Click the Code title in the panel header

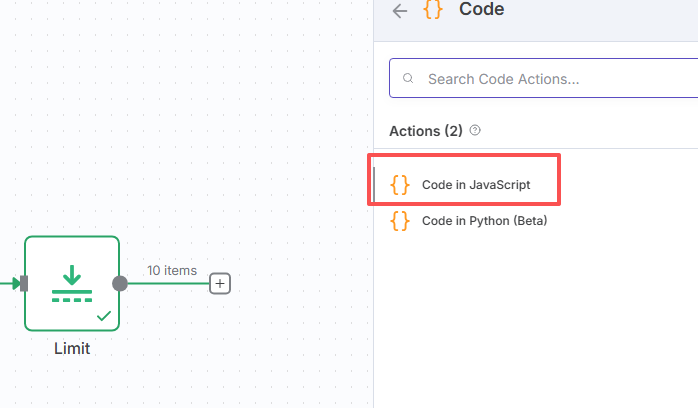click(x=482, y=9)
